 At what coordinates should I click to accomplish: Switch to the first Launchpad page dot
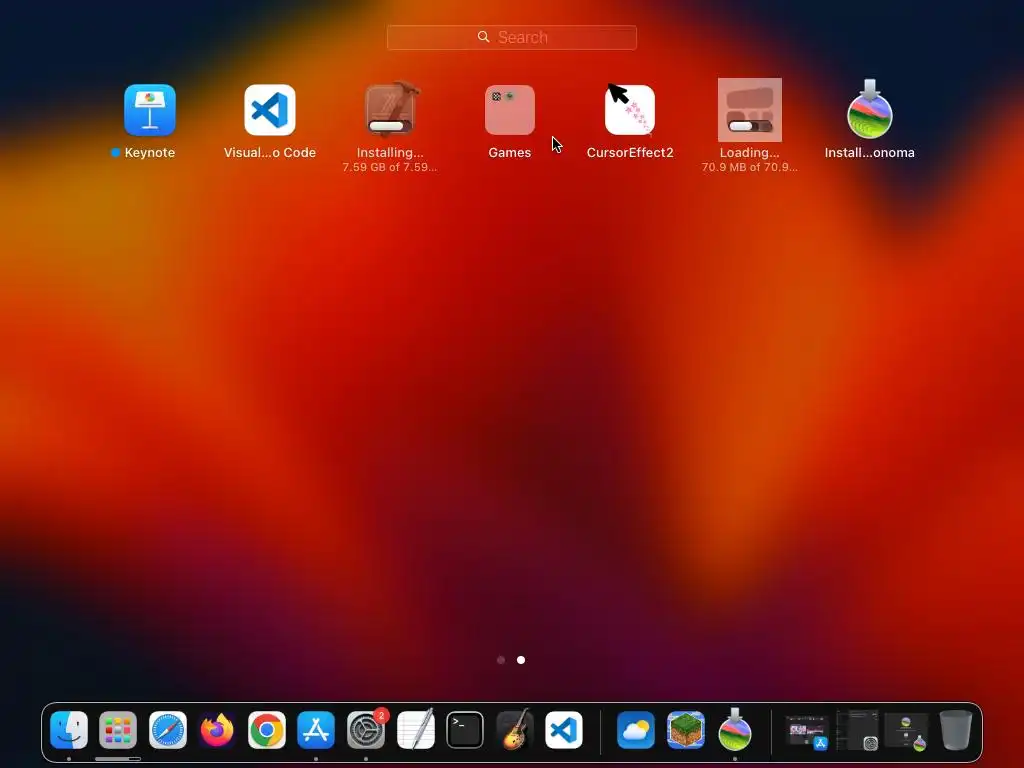click(501, 660)
